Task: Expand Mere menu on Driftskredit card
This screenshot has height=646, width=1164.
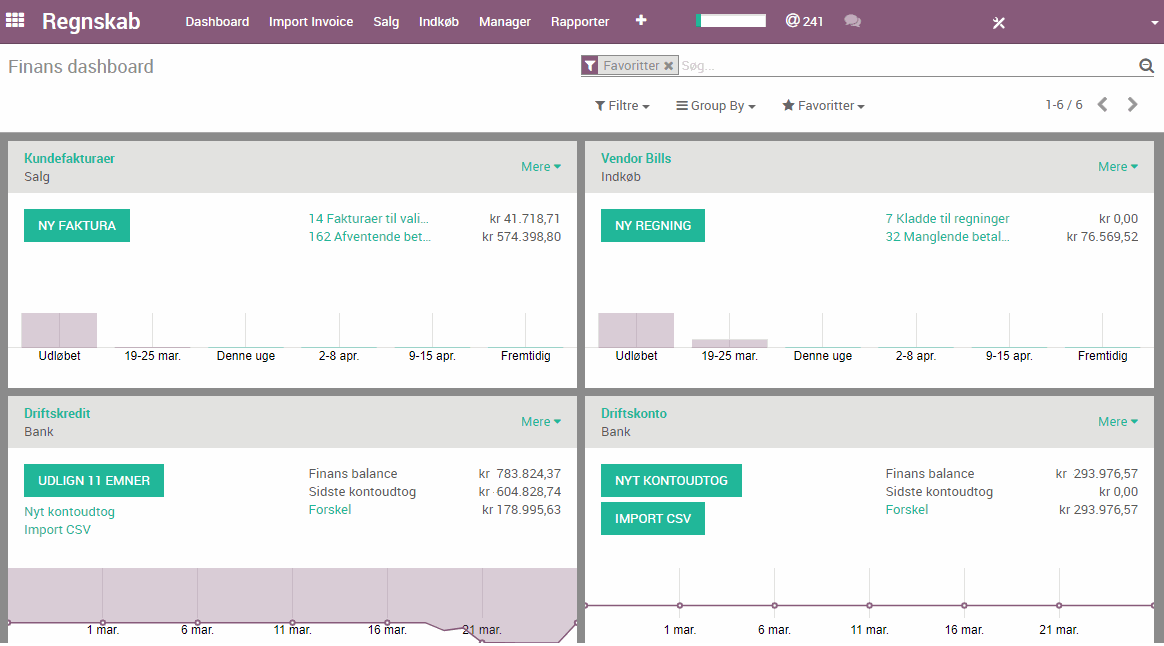Action: pyautogui.click(x=540, y=421)
